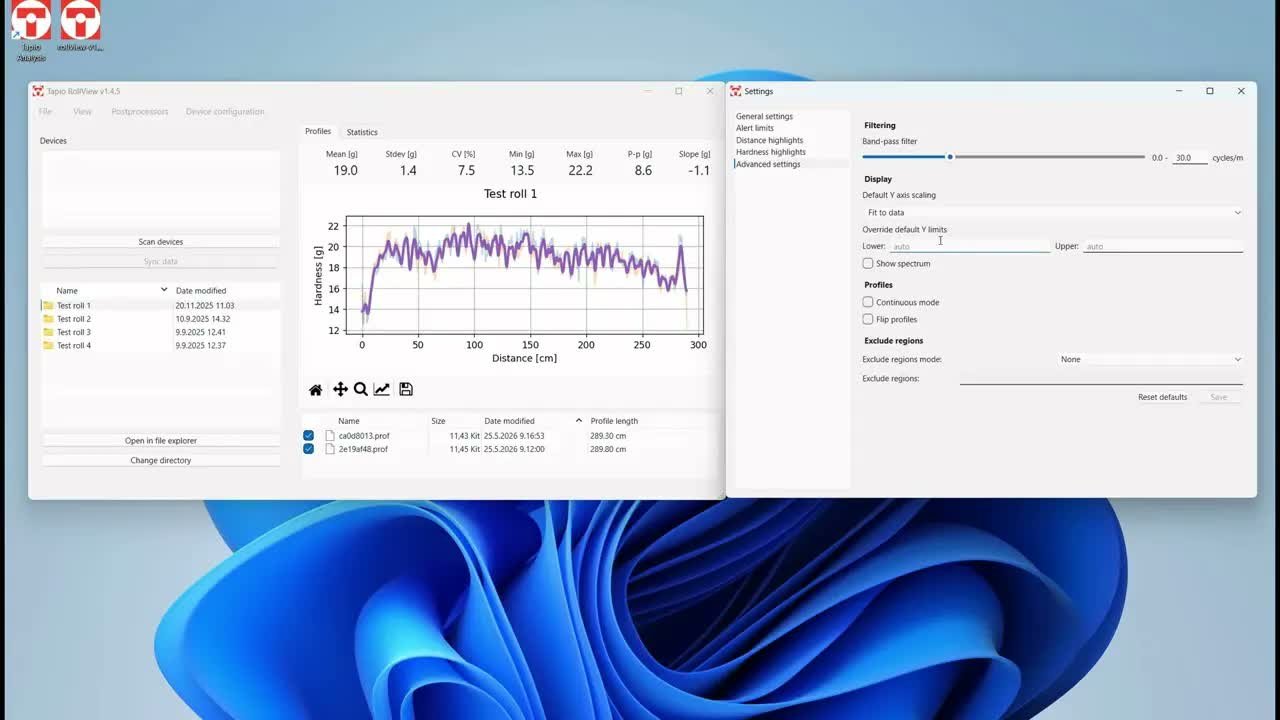Toggle sort arrow on Date modified file column
Image resolution: width=1280 pixels, height=720 pixels.
pyautogui.click(x=579, y=421)
